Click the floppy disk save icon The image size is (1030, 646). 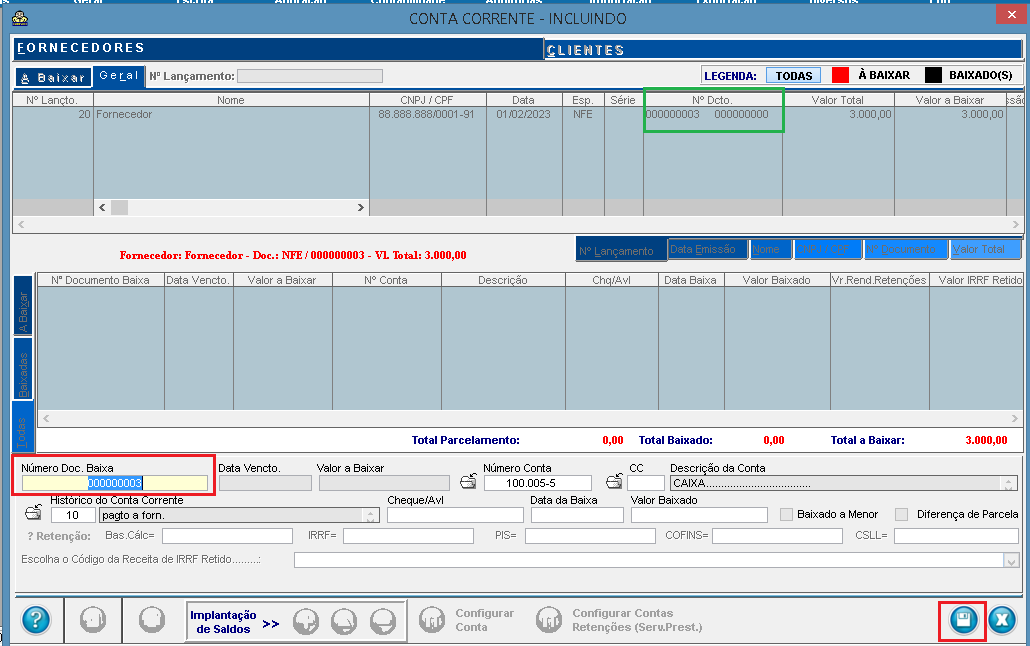tap(963, 620)
